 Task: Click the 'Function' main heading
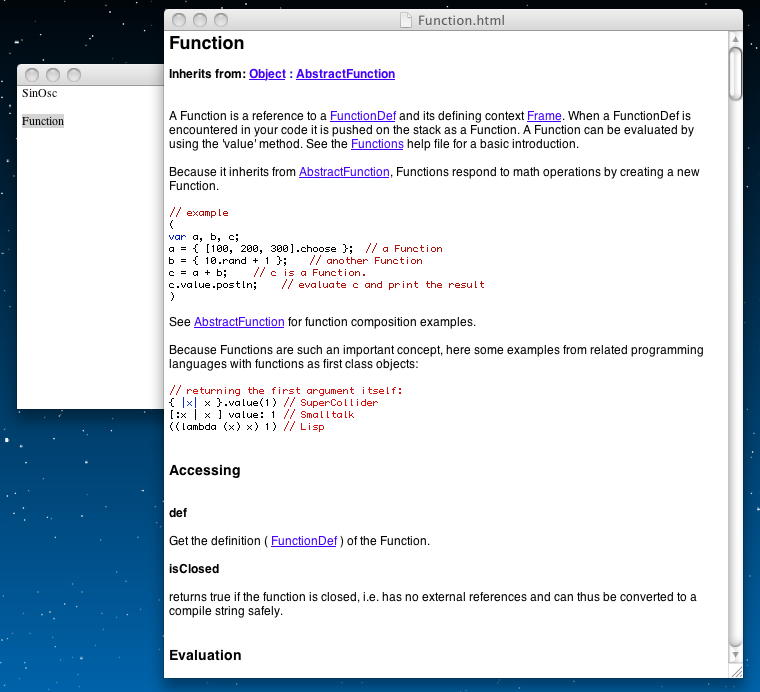click(x=206, y=43)
